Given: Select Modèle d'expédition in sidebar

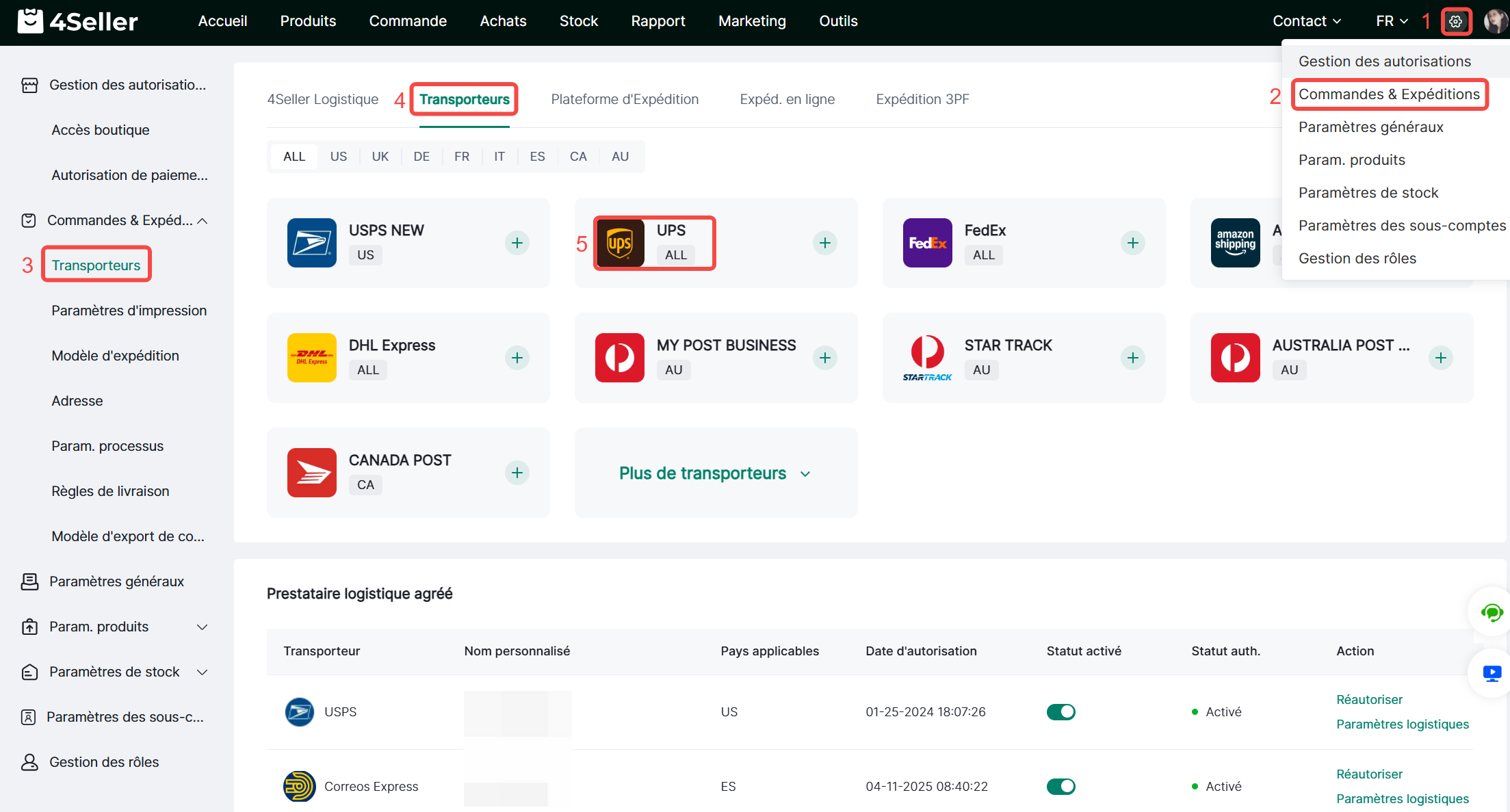Looking at the screenshot, I should tap(115, 356).
